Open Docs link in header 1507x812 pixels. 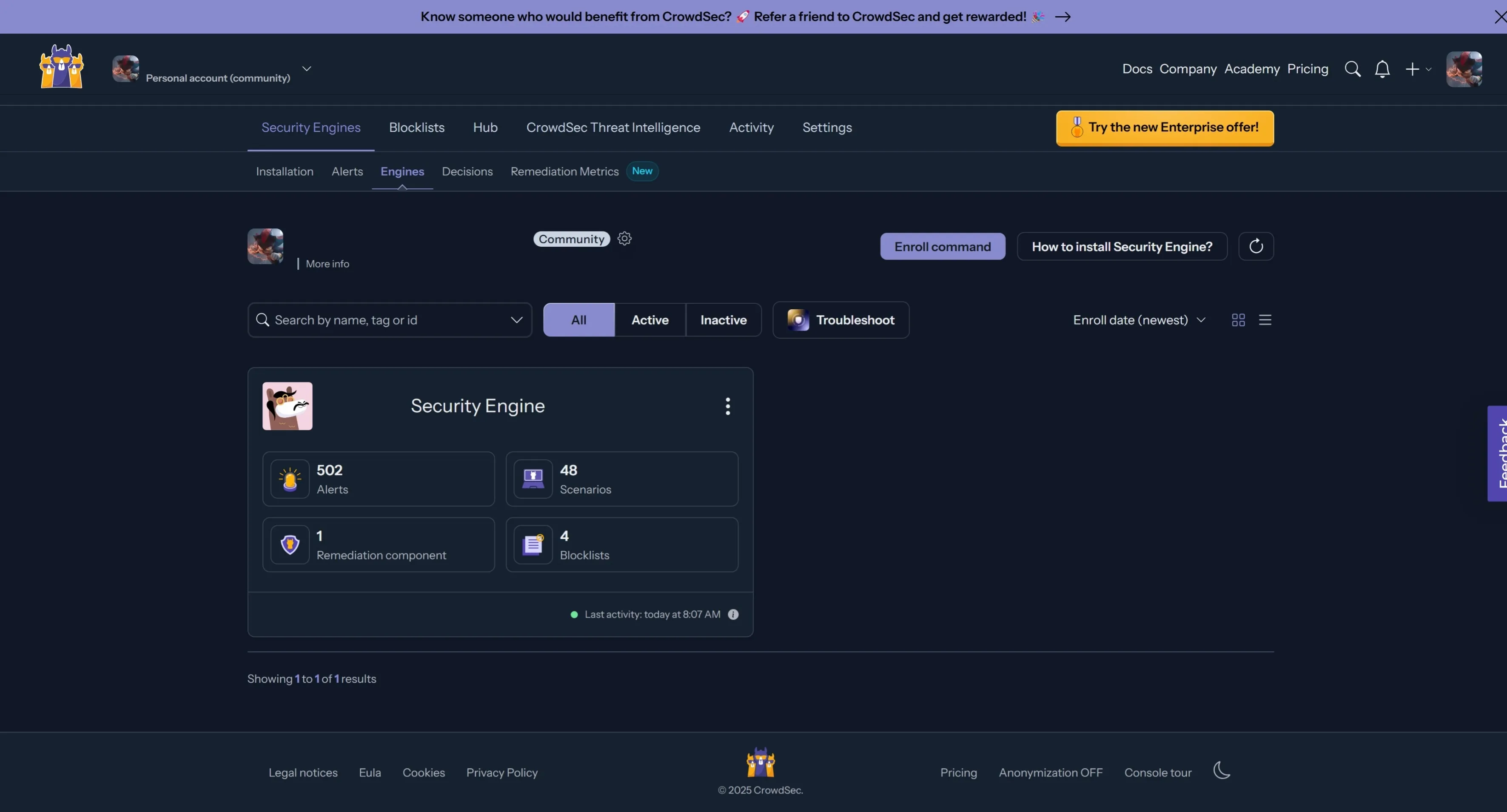pos(1137,69)
